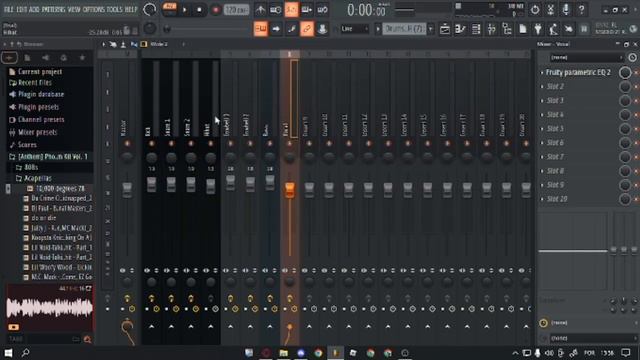
Task: Open the PATTERNS menu
Action: pyautogui.click(x=53, y=9)
